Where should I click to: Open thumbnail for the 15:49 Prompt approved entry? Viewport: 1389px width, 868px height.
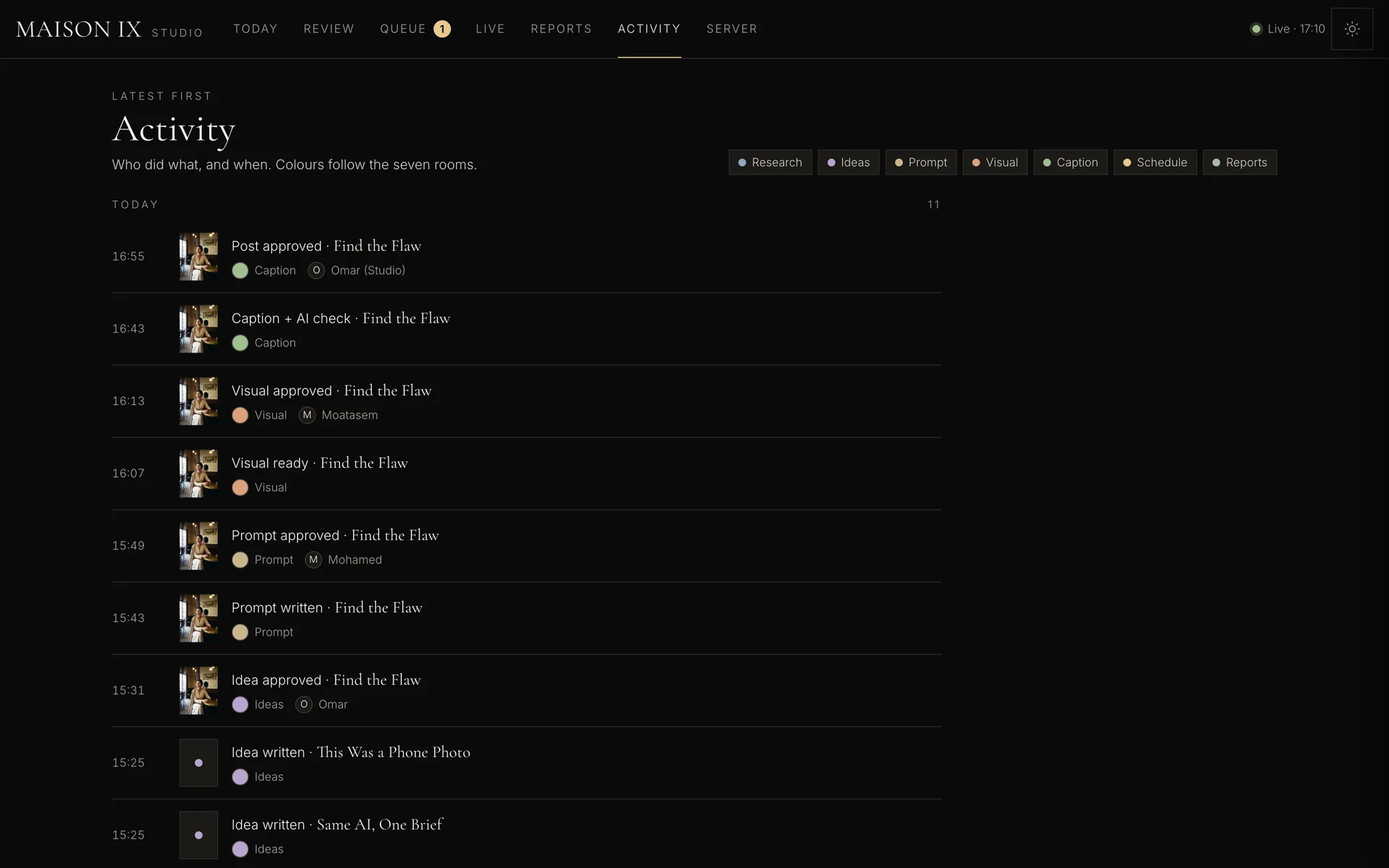click(x=199, y=545)
